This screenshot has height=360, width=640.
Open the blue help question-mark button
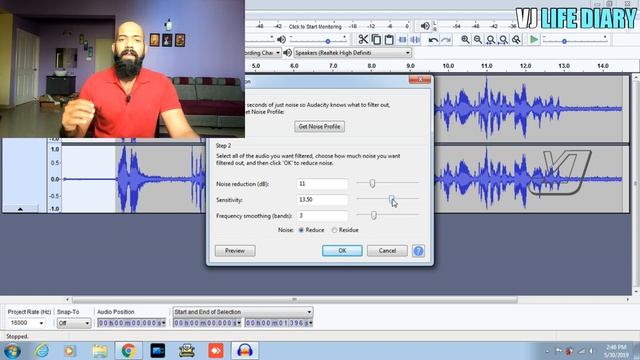point(418,251)
